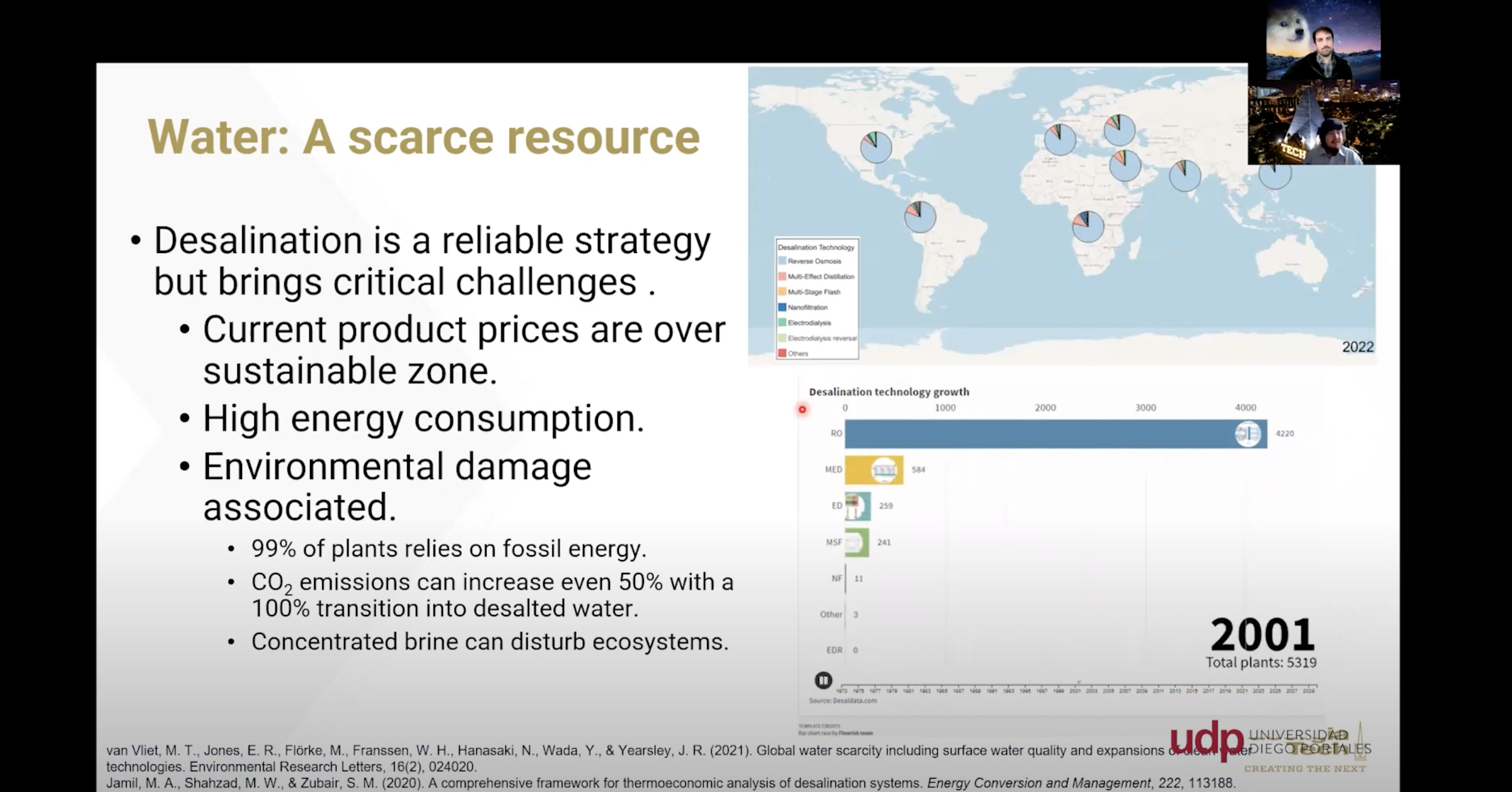
Task: Click the Others legend entry
Action: click(797, 354)
